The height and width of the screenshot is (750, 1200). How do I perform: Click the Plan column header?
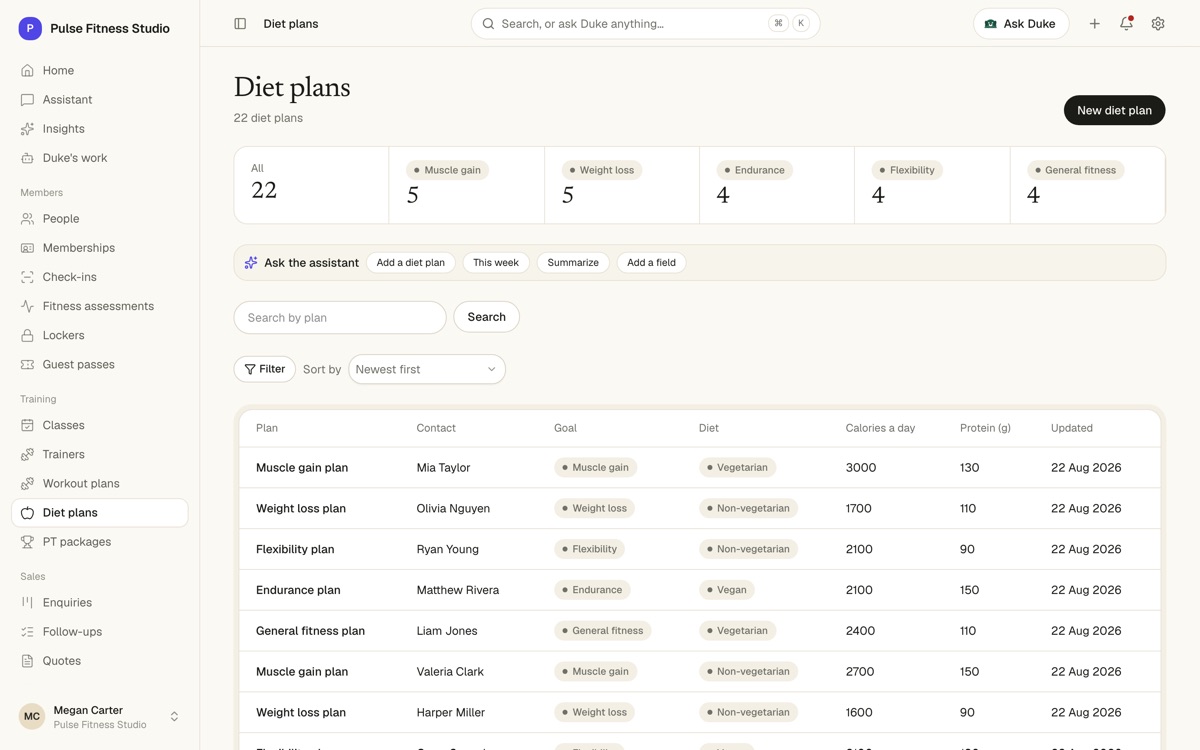click(267, 428)
